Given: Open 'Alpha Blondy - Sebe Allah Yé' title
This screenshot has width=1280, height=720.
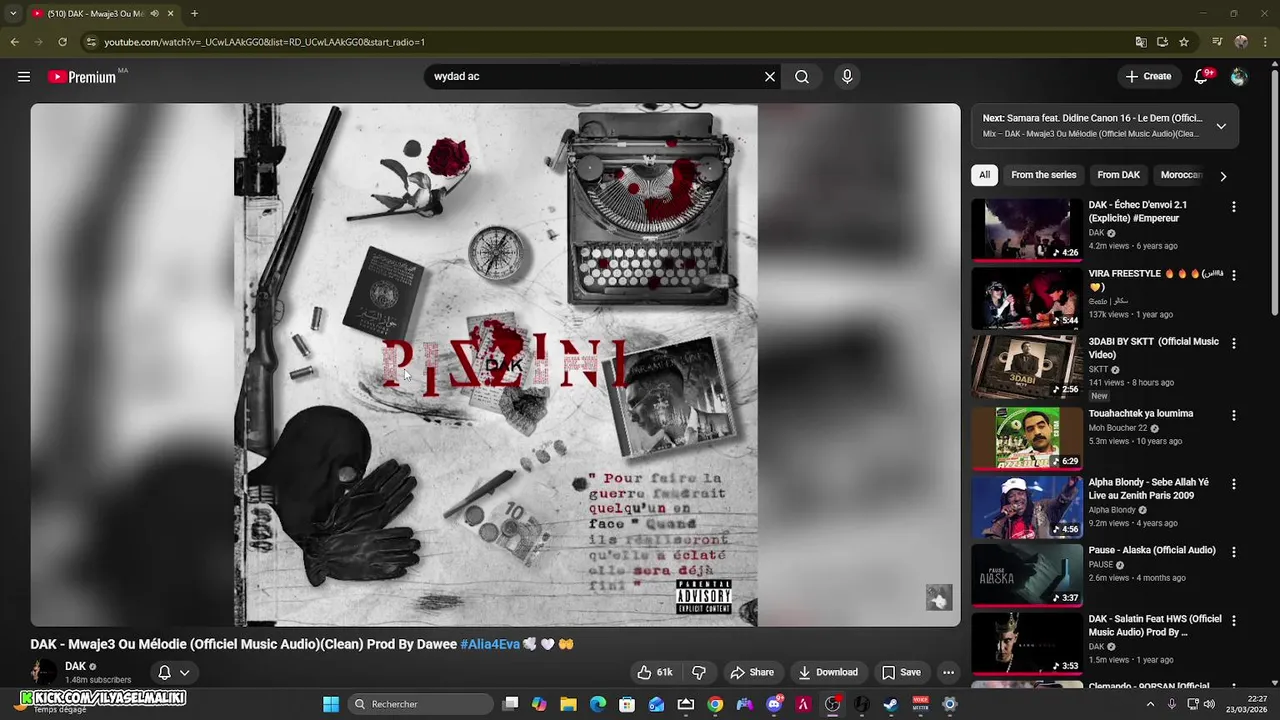Looking at the screenshot, I should pos(1148,489).
